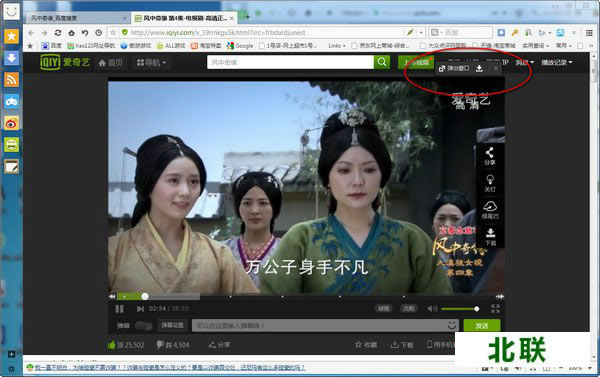This screenshot has width=600, height=377.
Task: Click the green search magnifier button
Action: coord(382,62)
